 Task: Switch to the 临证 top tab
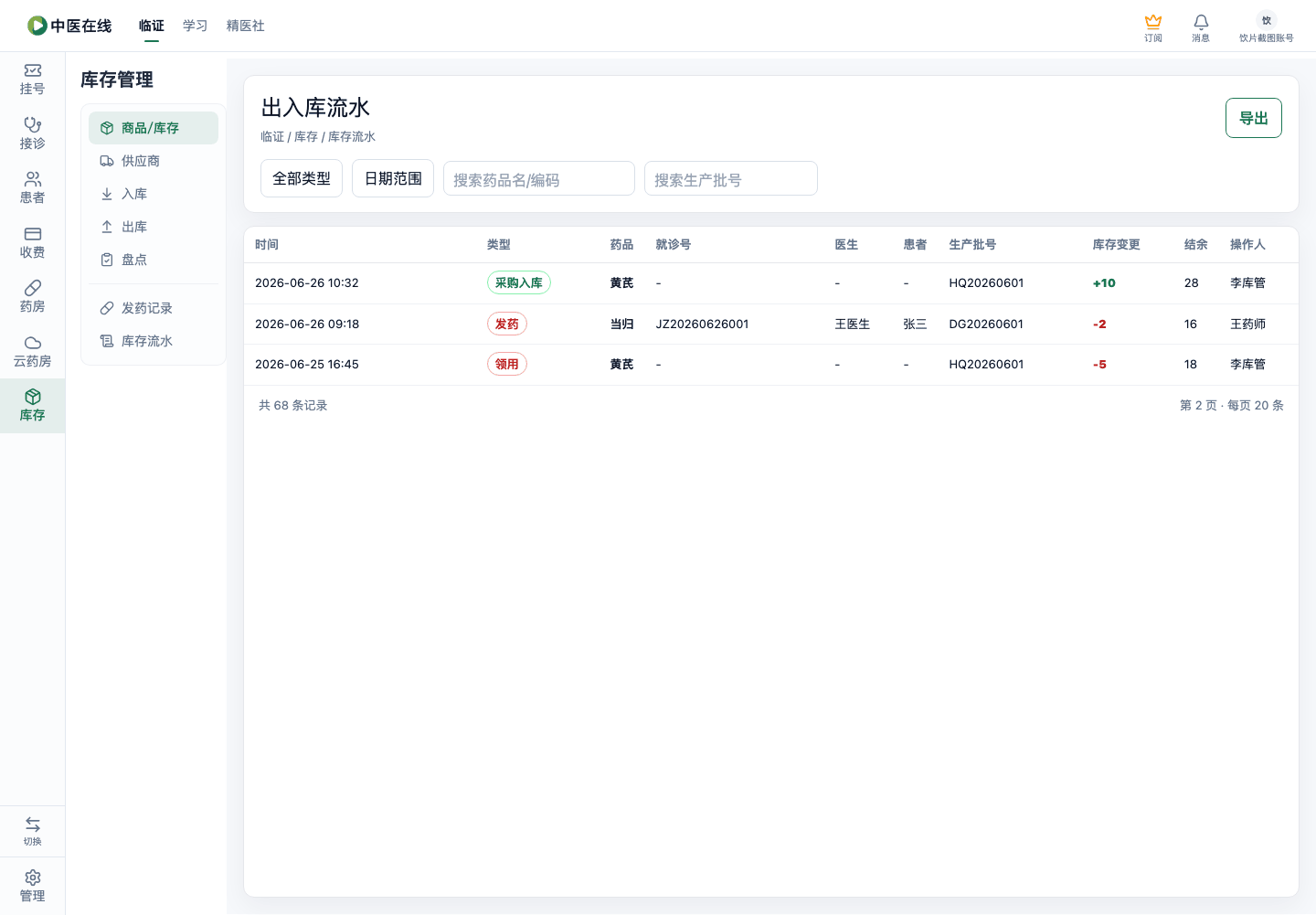(152, 26)
